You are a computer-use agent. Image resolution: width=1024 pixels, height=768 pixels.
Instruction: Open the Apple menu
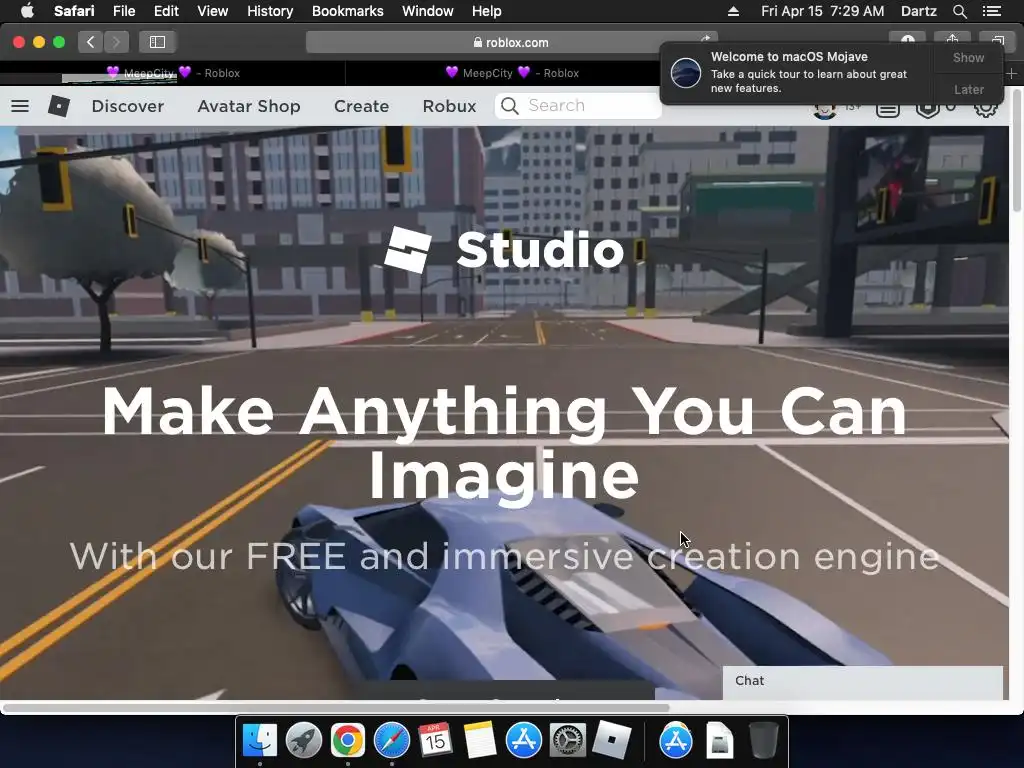point(27,11)
